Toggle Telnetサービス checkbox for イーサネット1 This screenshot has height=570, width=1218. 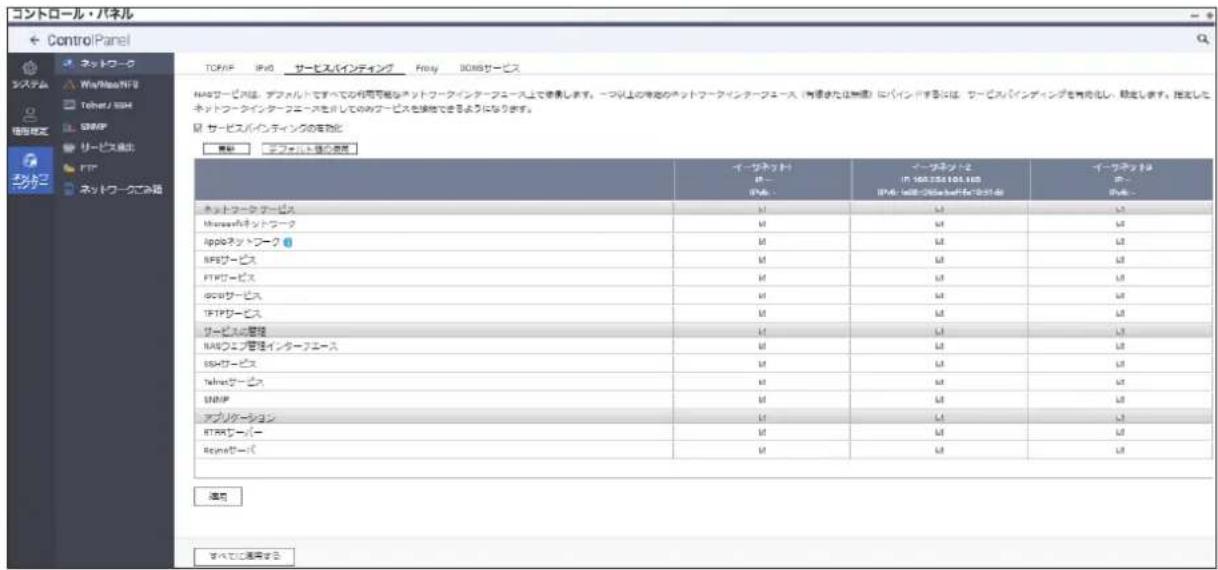point(762,381)
